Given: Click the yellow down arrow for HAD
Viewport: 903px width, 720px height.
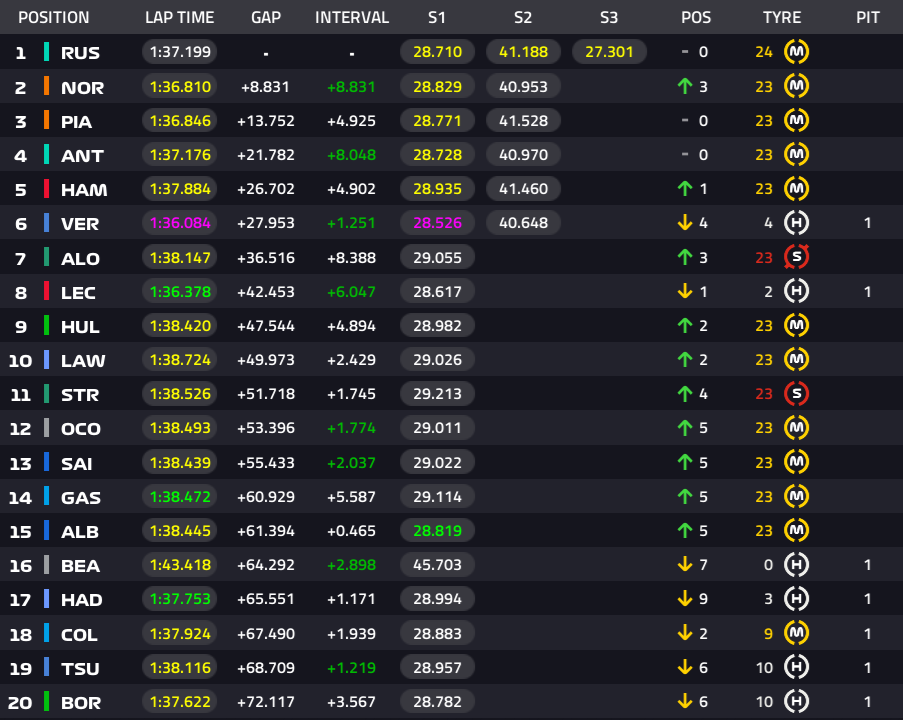Looking at the screenshot, I should point(685,598).
